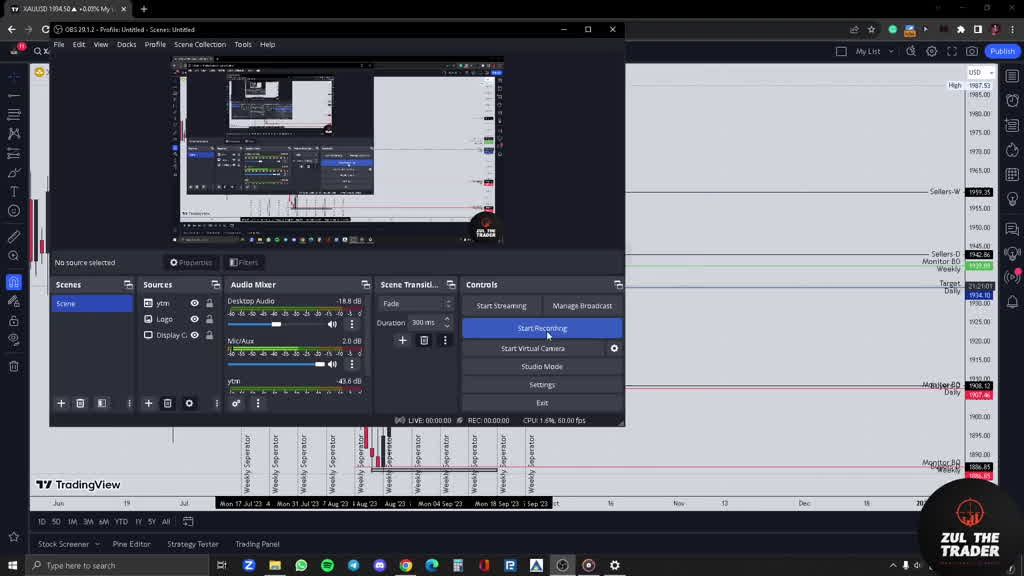1024x576 pixels.
Task: Expand the Stock Screener dropdown arrow
Action: (97, 544)
